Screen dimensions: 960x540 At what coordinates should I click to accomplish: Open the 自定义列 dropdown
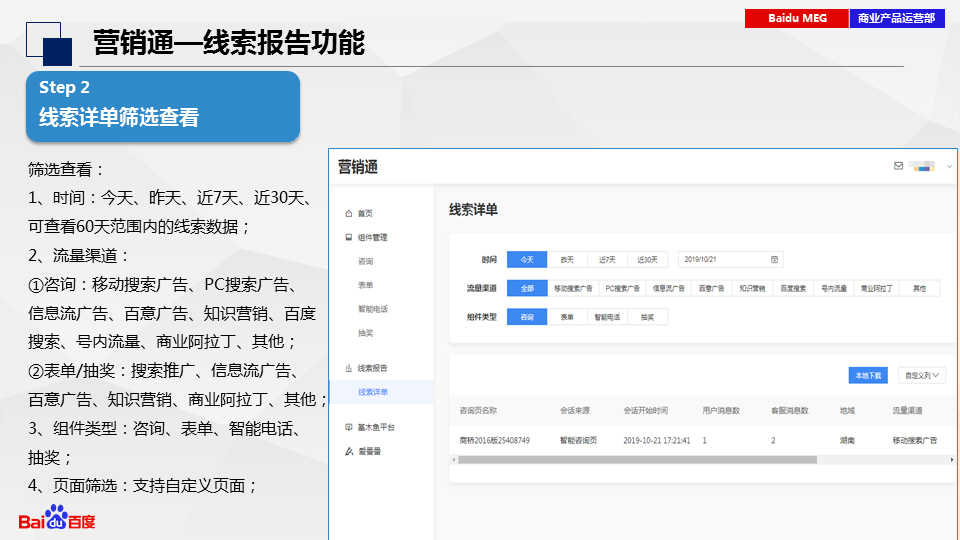pyautogui.click(x=921, y=375)
